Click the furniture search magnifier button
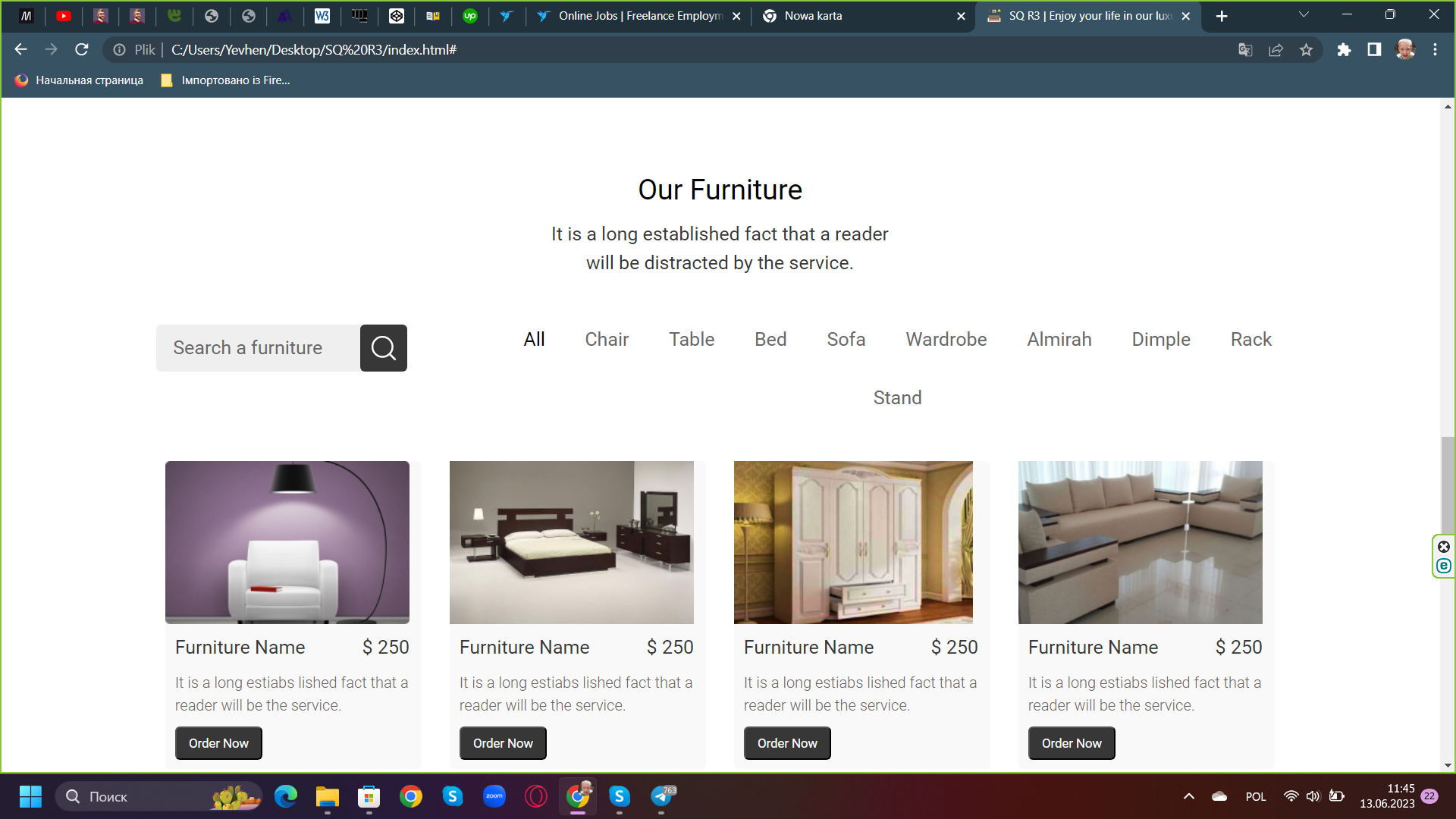The height and width of the screenshot is (819, 1456). (x=383, y=348)
